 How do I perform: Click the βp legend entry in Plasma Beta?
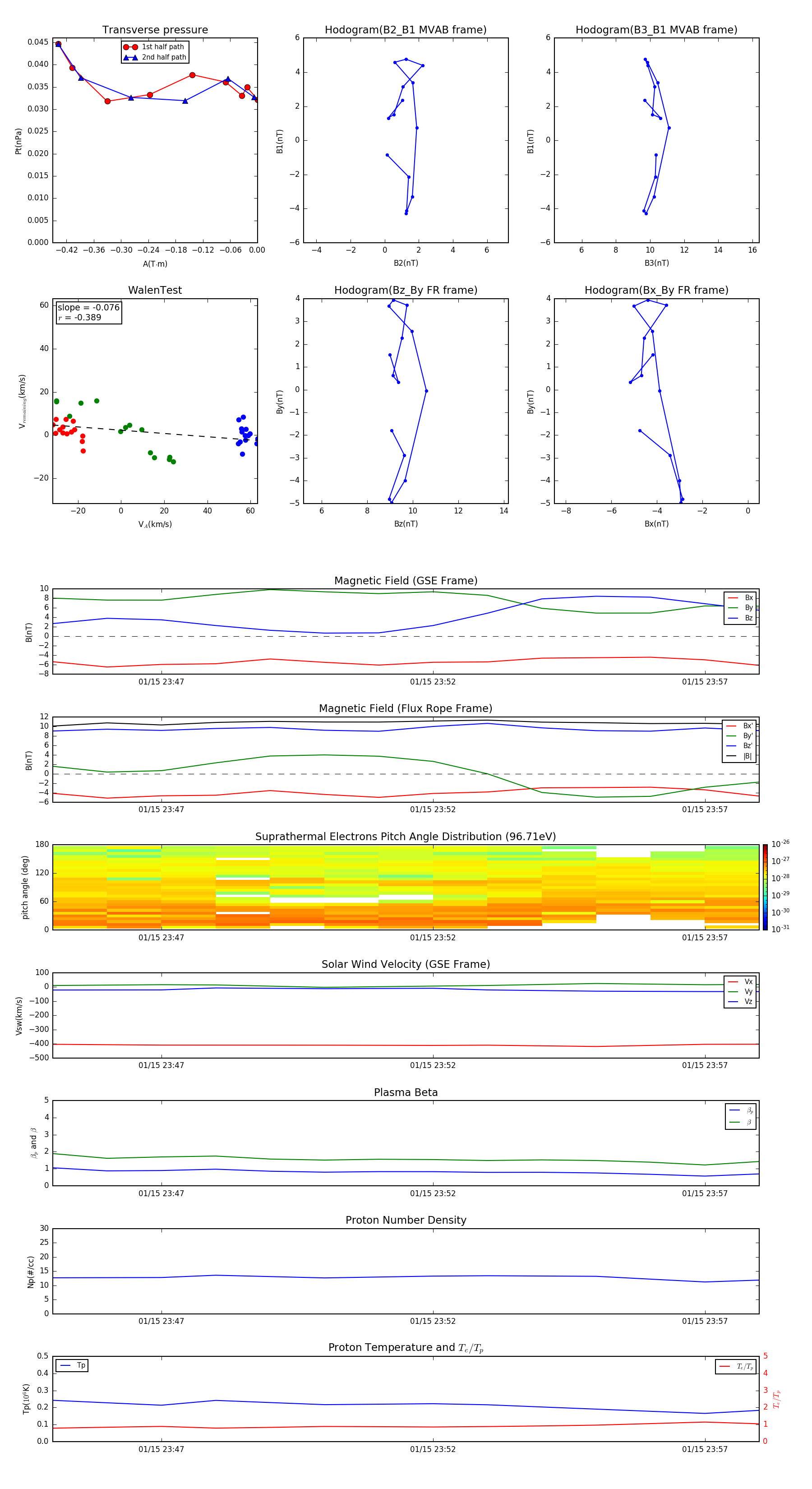(x=741, y=1110)
